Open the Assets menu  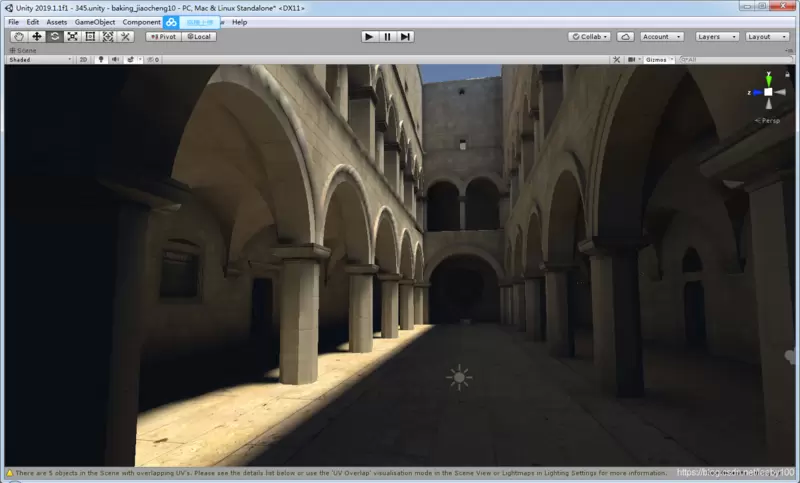click(x=57, y=22)
